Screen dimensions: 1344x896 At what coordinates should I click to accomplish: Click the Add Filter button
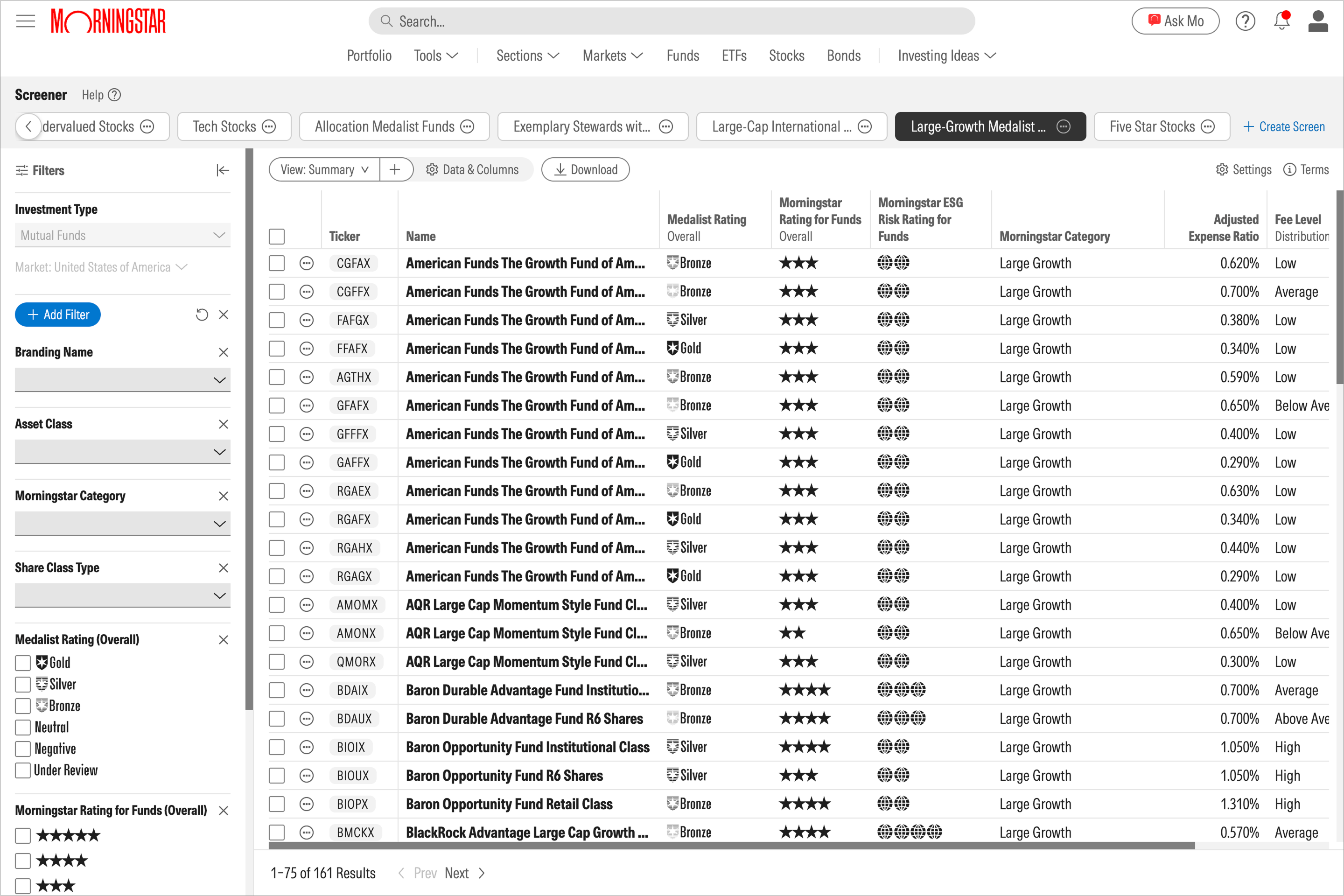pyautogui.click(x=58, y=315)
